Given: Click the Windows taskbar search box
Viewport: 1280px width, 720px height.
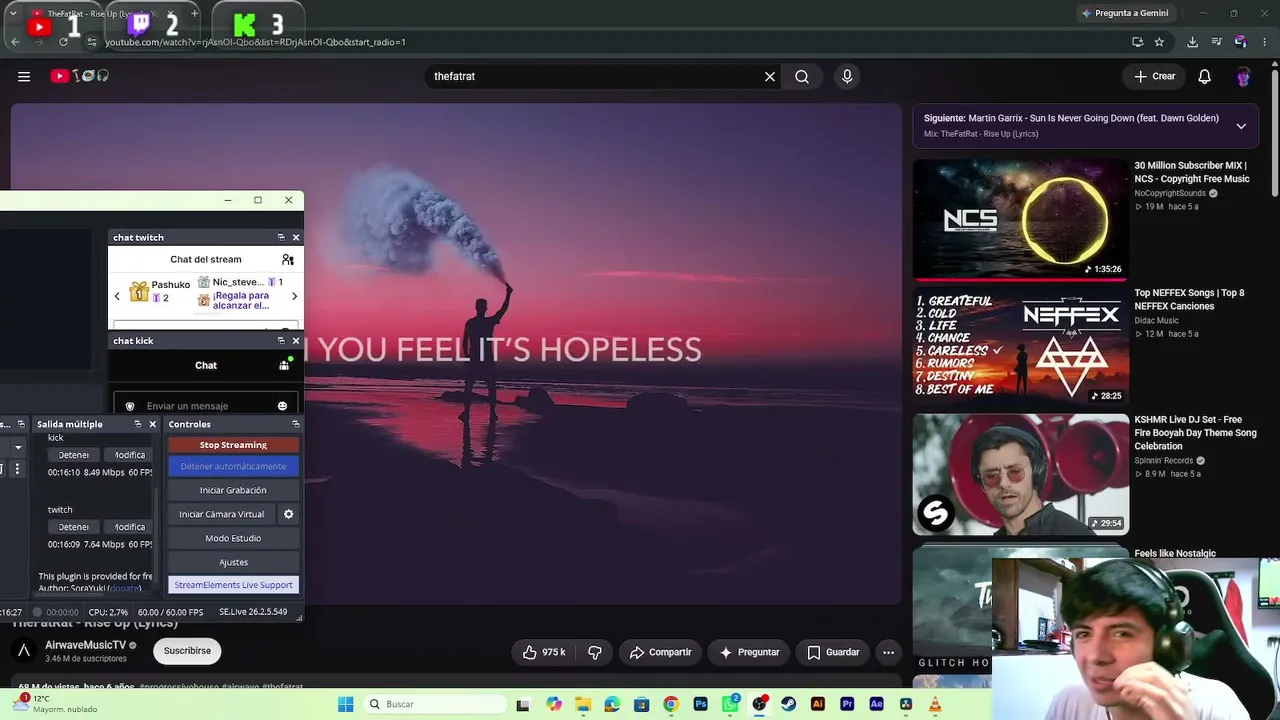Looking at the screenshot, I should pyautogui.click(x=433, y=704).
